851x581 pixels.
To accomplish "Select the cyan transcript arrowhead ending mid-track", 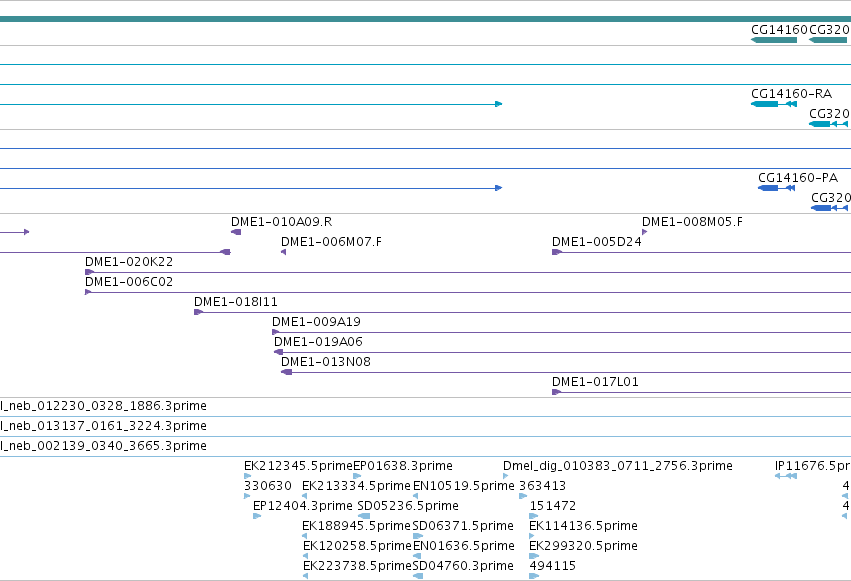I will pyautogui.click(x=499, y=104).
